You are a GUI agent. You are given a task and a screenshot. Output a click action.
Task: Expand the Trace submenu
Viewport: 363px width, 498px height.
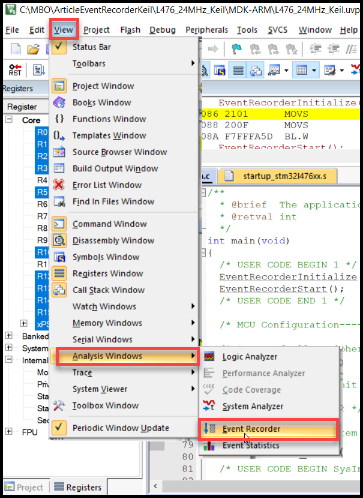point(123,372)
